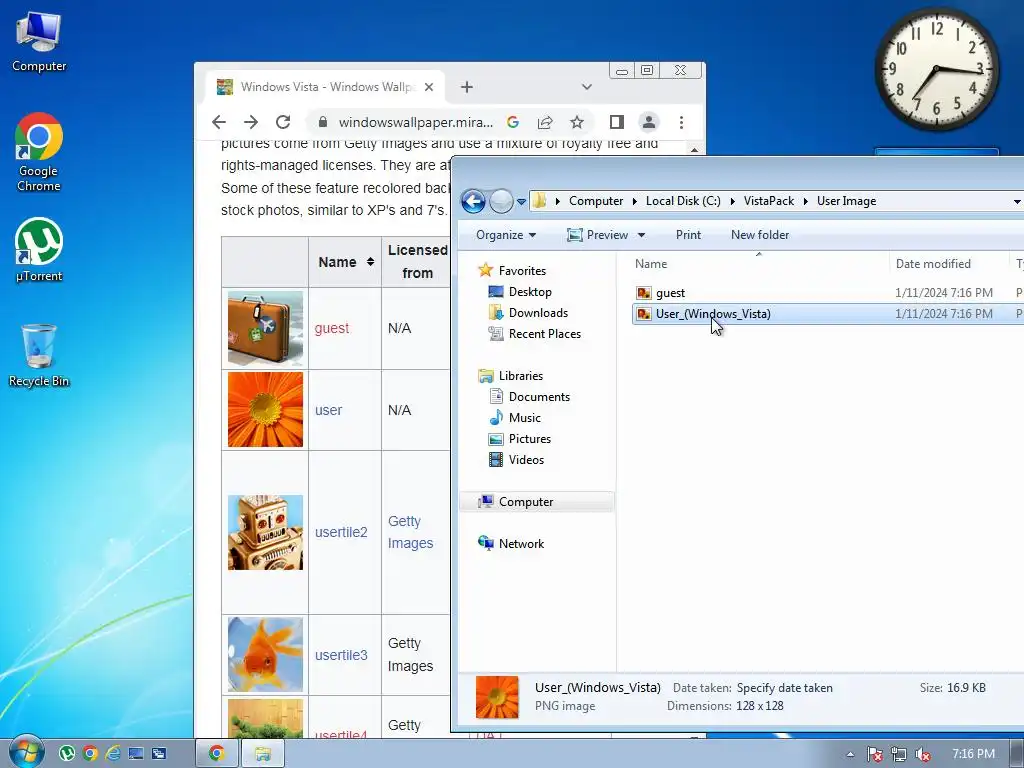
Task: Click the goldfish usertile3 thumbnail
Action: coord(265,654)
